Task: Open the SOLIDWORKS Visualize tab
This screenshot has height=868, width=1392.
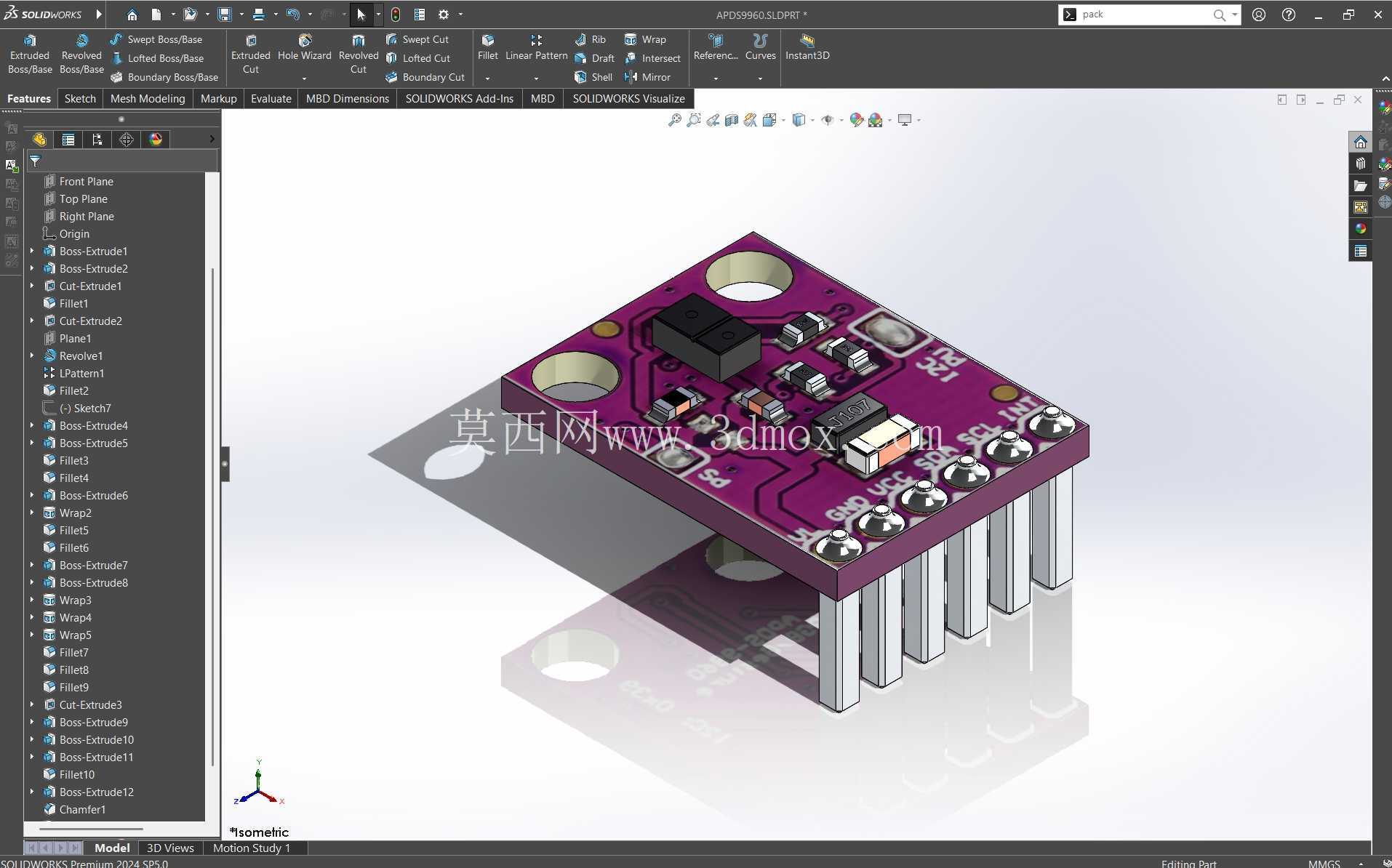Action: [628, 99]
